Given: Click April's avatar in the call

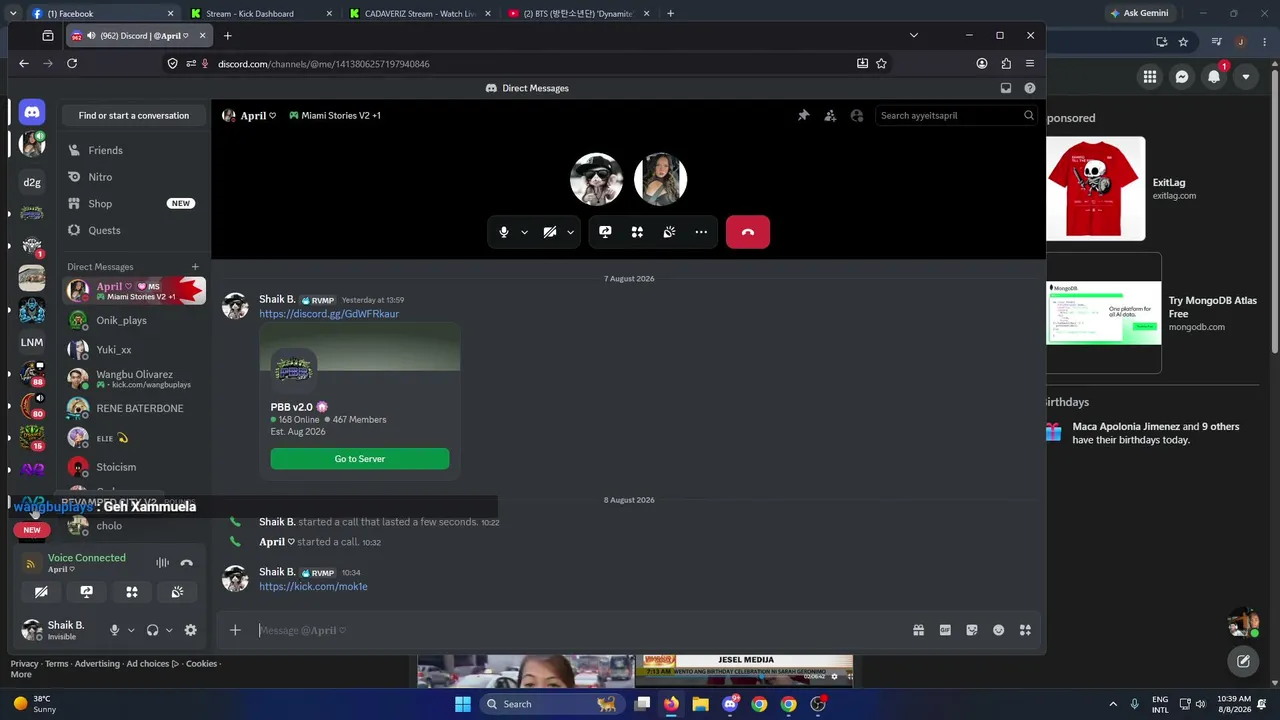Looking at the screenshot, I should (x=660, y=180).
